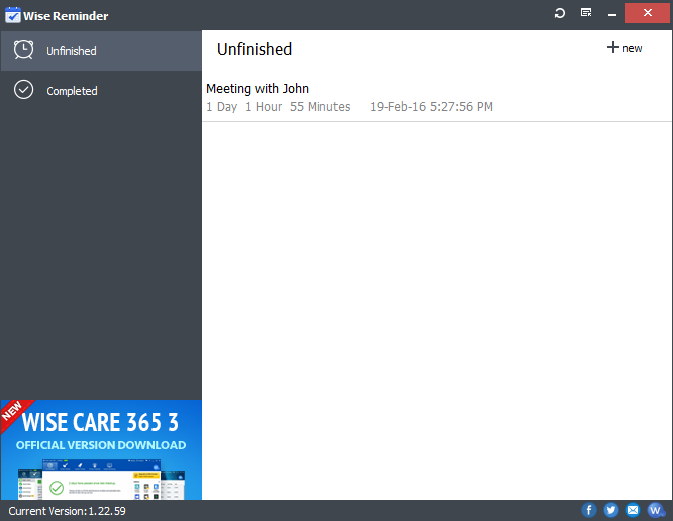Click the Wise Reminder app logo

12,15
